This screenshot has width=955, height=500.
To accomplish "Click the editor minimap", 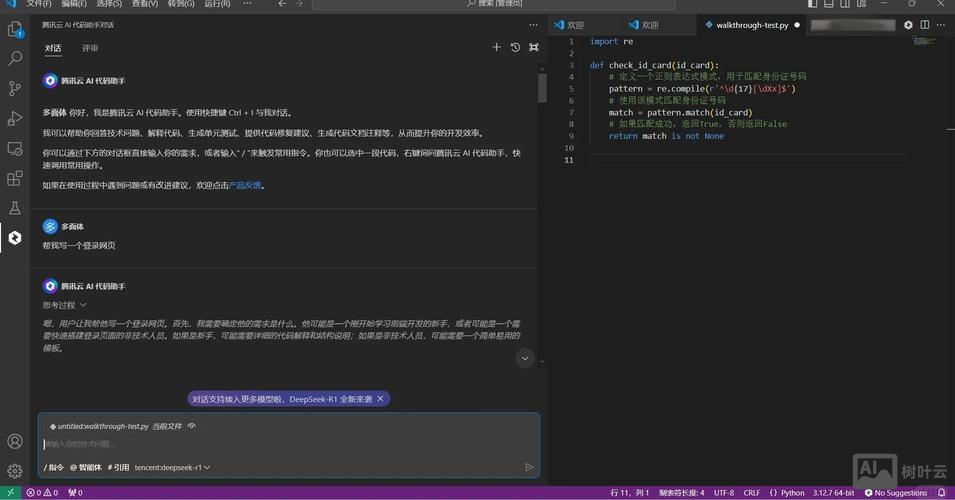I will point(925,41).
